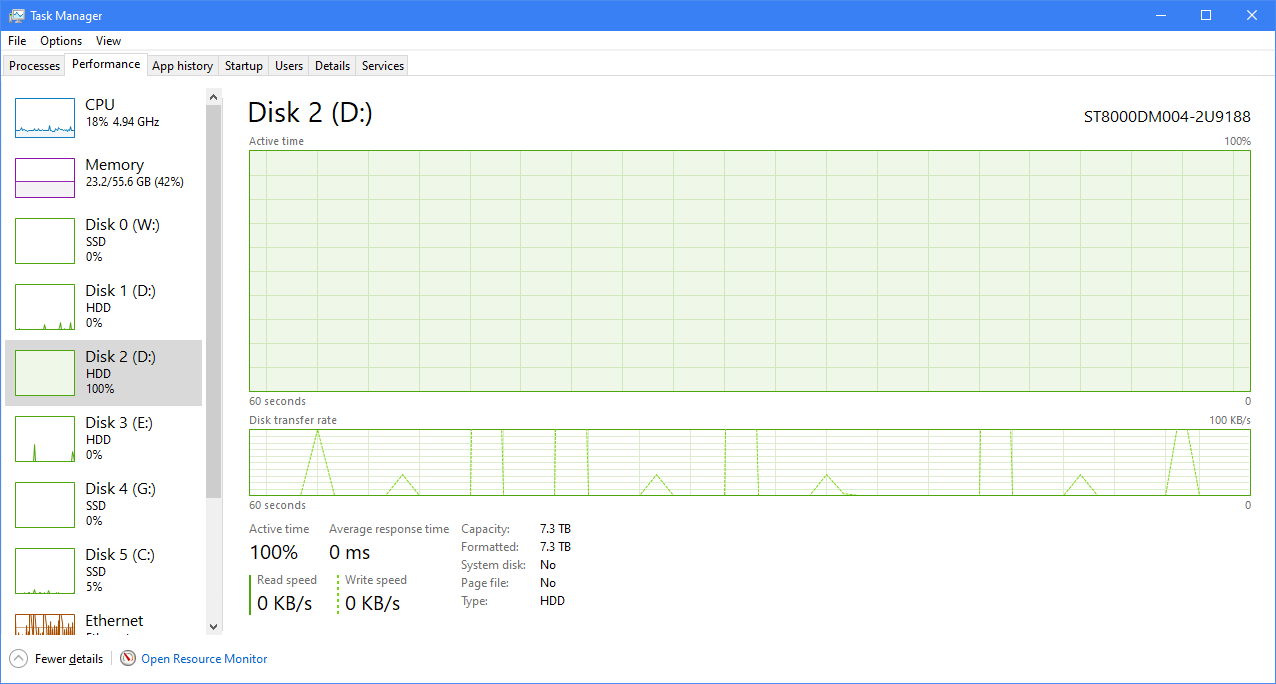Select Disk 4 (G:) in the sidebar
This screenshot has width=1276, height=684.
pyautogui.click(x=104, y=504)
